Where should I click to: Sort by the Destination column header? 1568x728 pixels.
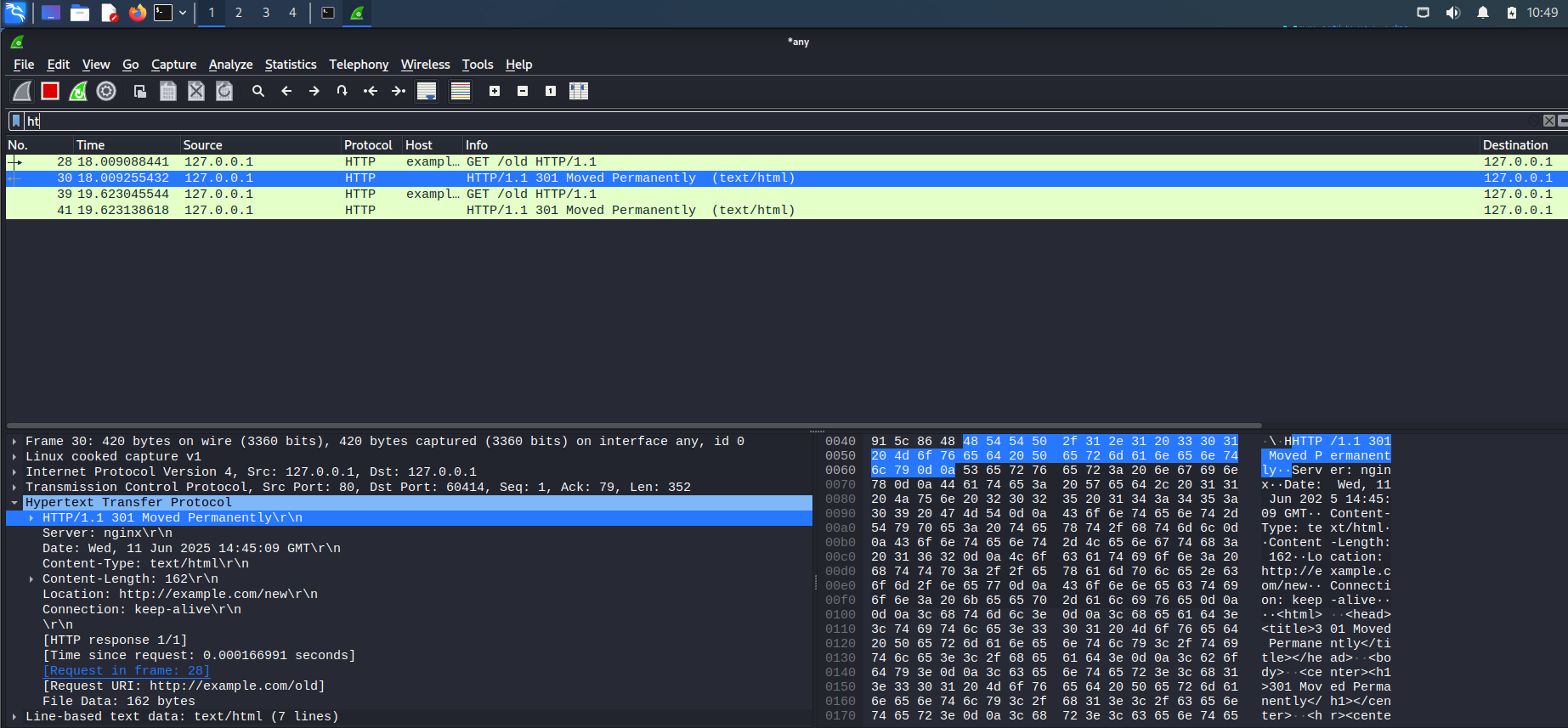point(1522,145)
